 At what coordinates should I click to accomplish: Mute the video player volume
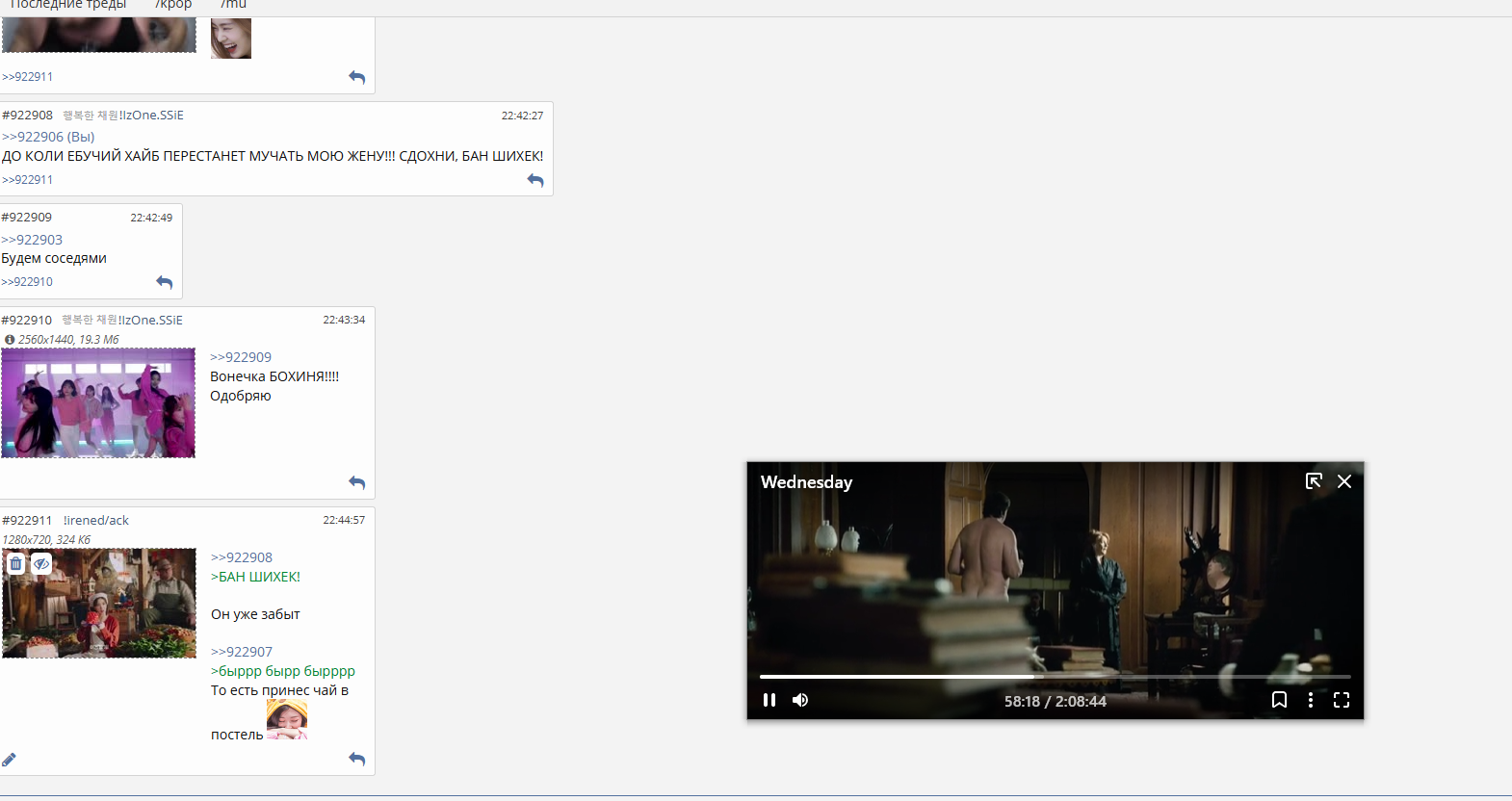click(800, 700)
